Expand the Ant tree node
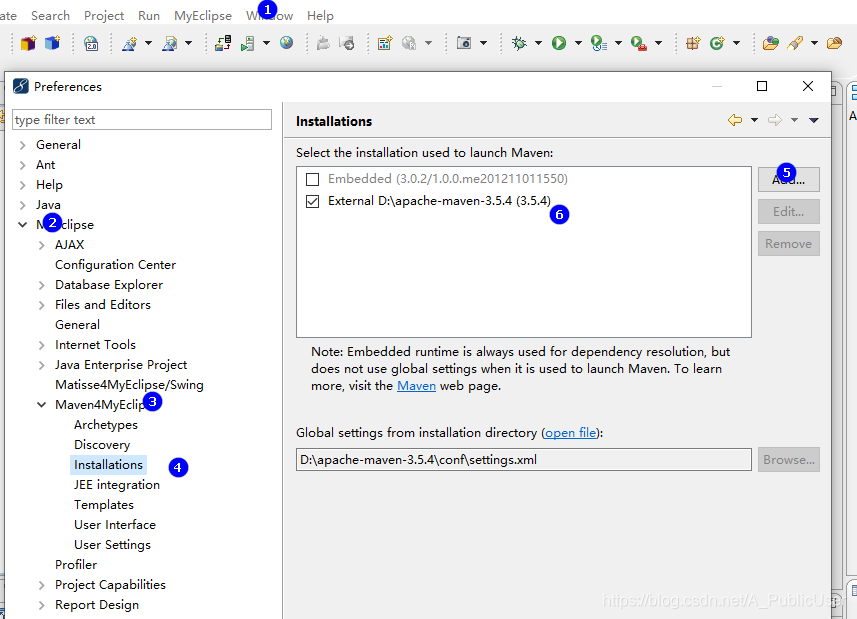Viewport: 857px width, 619px height. click(x=22, y=165)
